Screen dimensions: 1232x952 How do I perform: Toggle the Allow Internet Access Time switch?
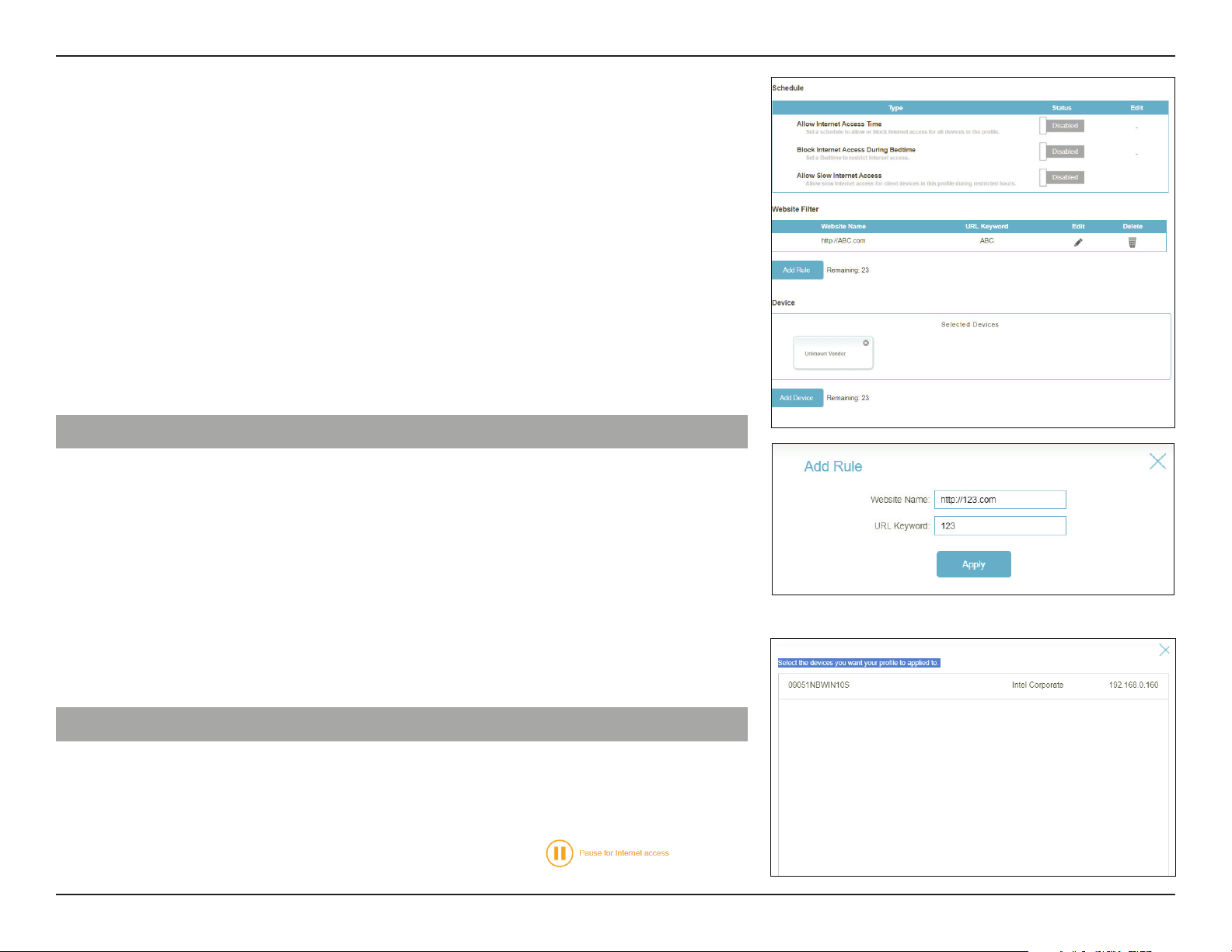pyautogui.click(x=1062, y=126)
